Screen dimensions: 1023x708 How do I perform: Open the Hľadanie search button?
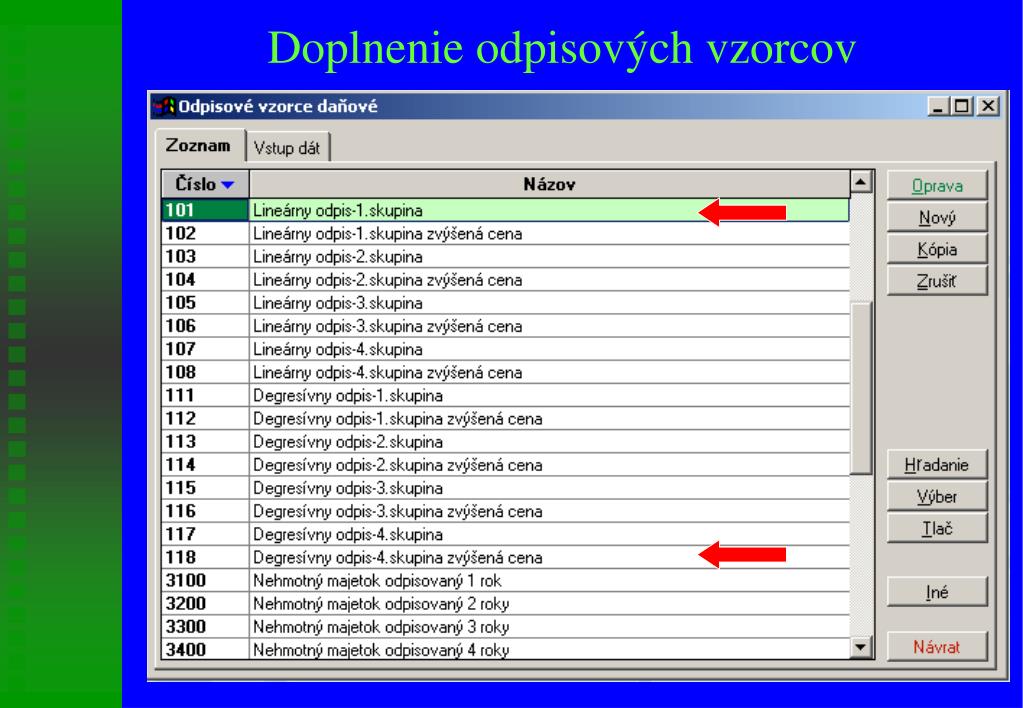(937, 465)
